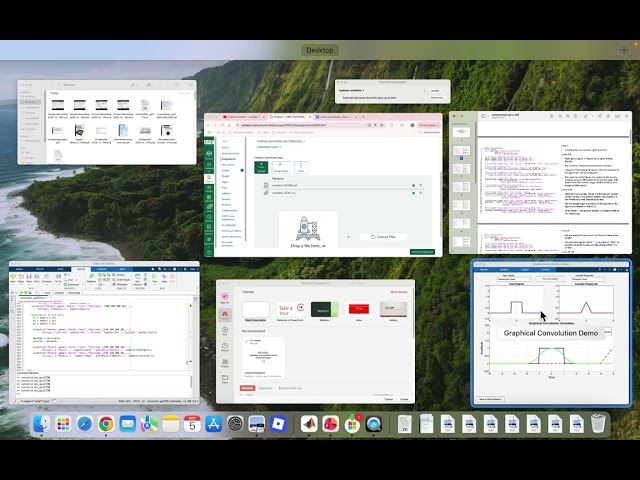The height and width of the screenshot is (480, 640).
Task: Open Take a tour template
Action: click(x=290, y=310)
